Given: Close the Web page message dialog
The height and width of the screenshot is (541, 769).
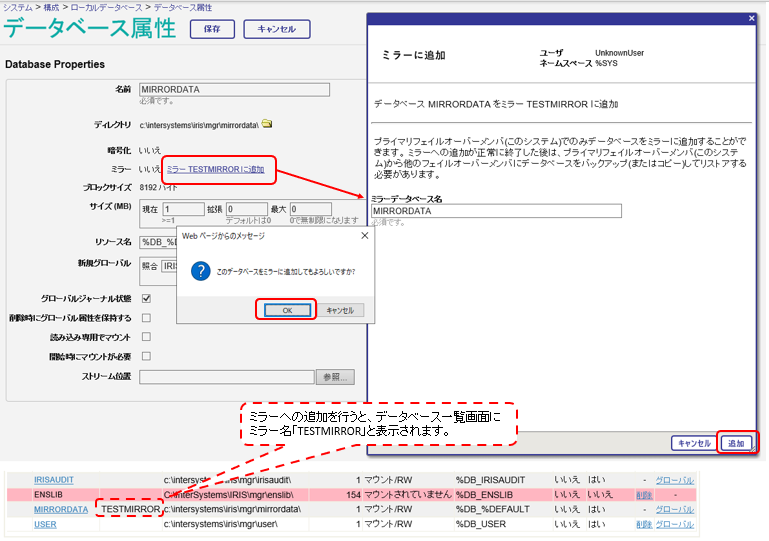Looking at the screenshot, I should (363, 235).
